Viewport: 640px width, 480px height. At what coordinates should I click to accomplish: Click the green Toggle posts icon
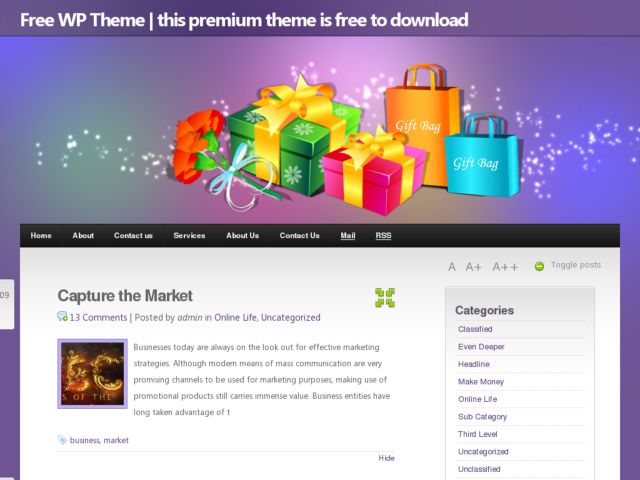(539, 266)
